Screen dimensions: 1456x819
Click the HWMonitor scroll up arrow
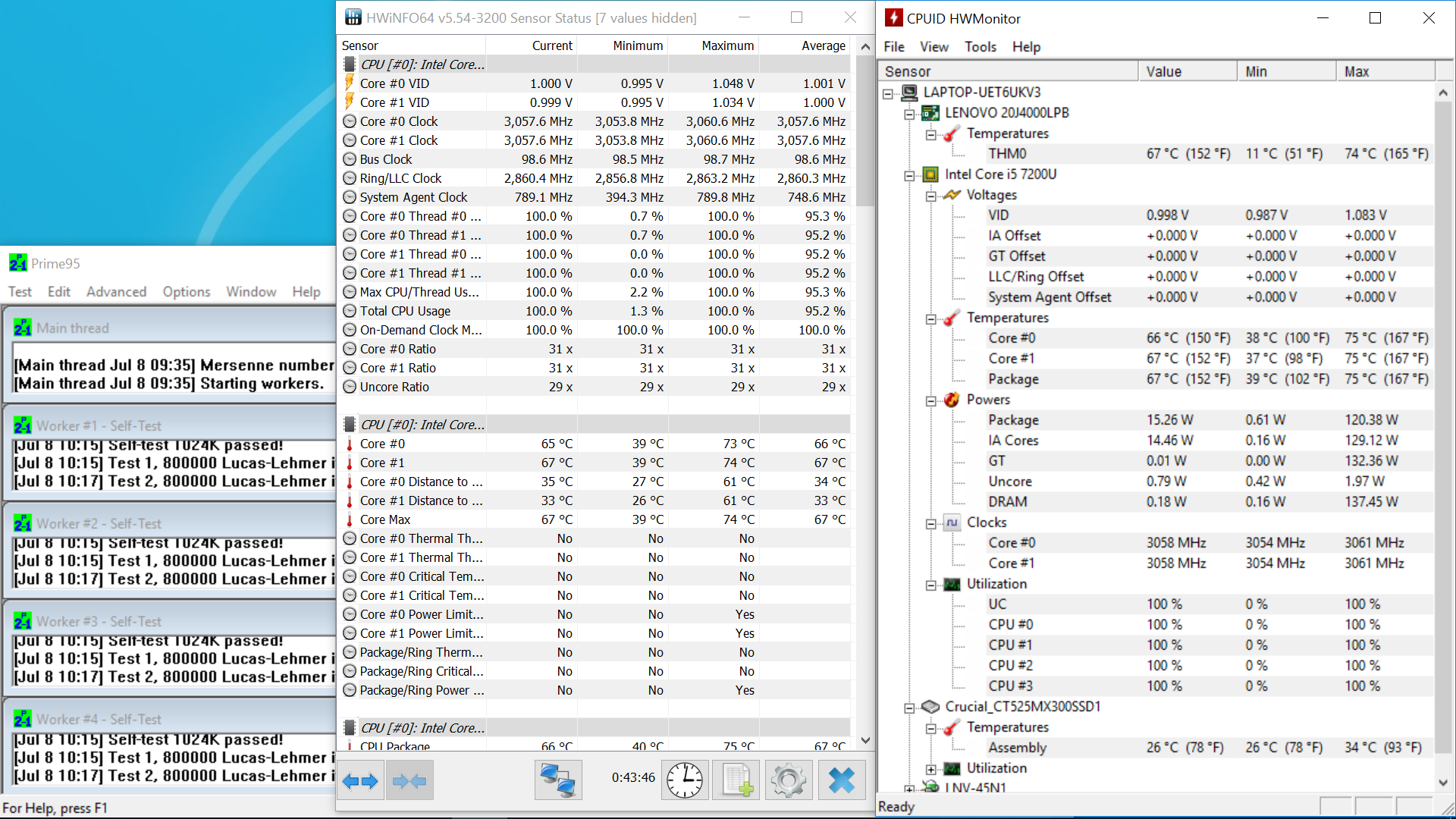coord(1442,93)
